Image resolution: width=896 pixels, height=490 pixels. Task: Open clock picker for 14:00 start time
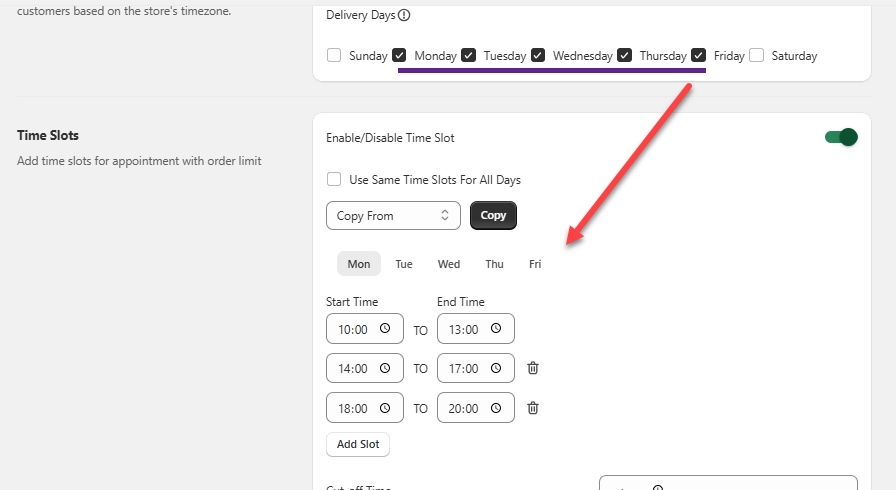(x=387, y=368)
